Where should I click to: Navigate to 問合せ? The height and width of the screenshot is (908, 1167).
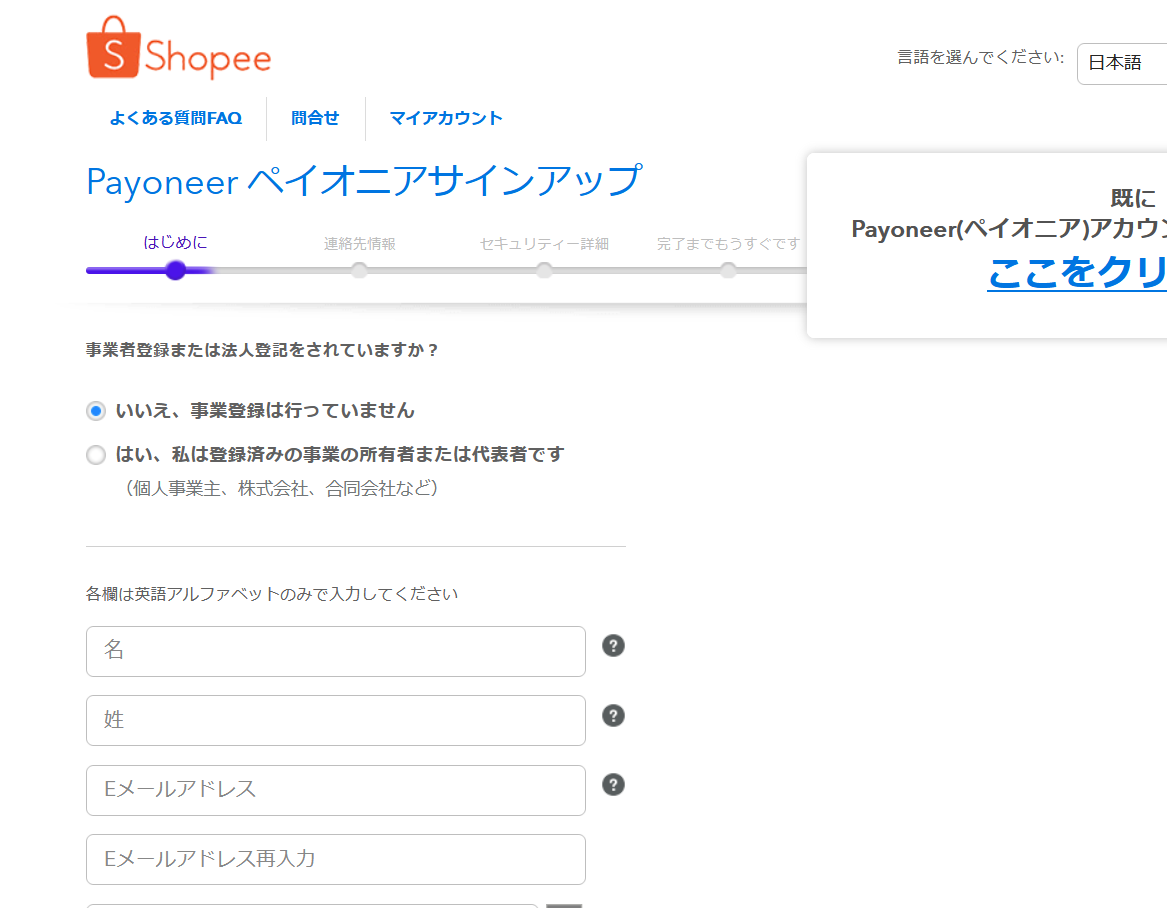(315, 118)
